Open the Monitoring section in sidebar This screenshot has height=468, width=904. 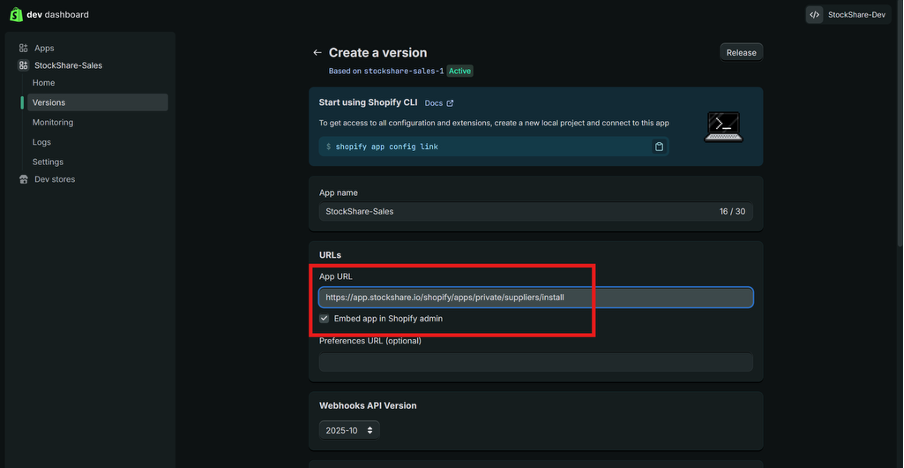[52, 122]
